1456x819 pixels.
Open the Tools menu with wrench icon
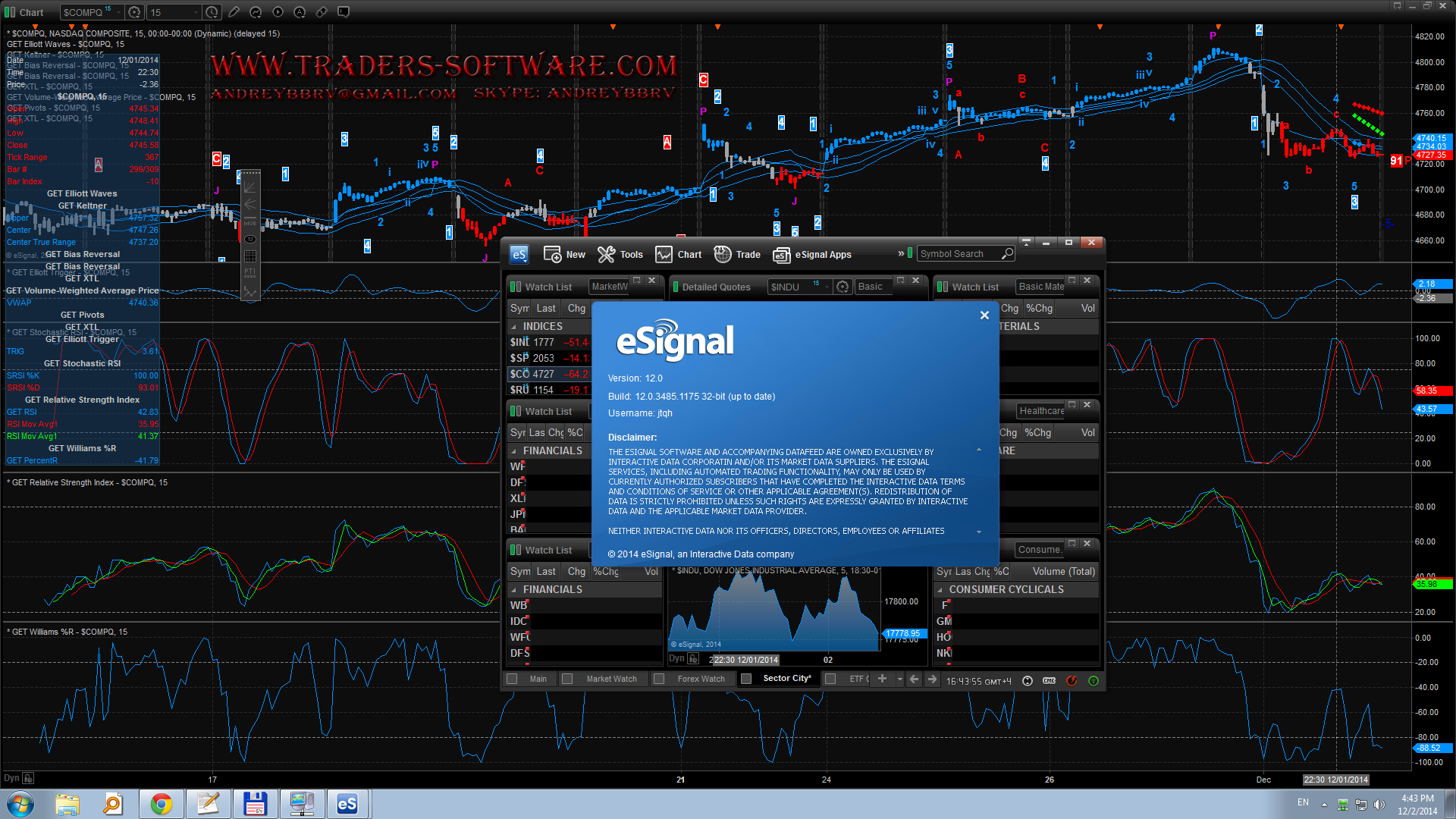pyautogui.click(x=620, y=255)
